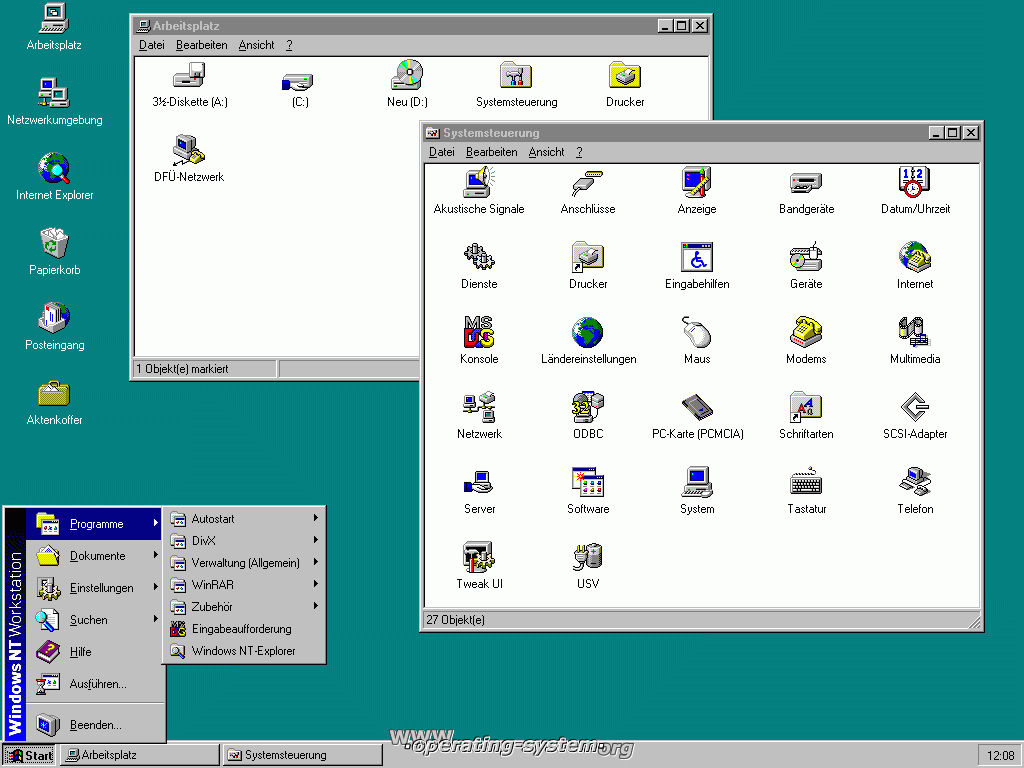Open the Maus settings icon
Screen dimensions: 1024x768
[697, 333]
